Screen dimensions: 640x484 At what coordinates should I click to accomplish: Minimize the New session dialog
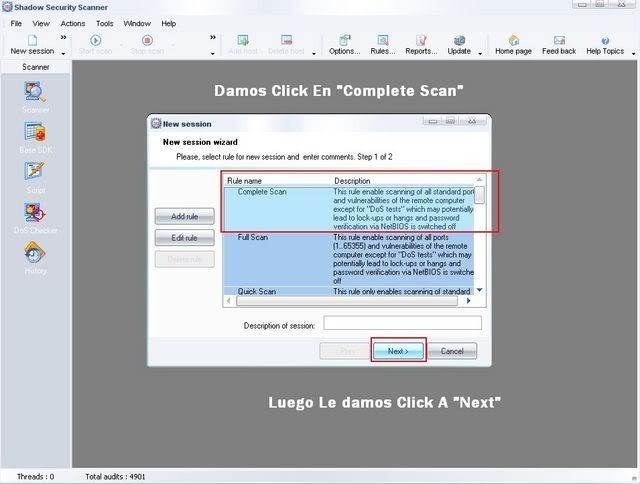click(433, 121)
